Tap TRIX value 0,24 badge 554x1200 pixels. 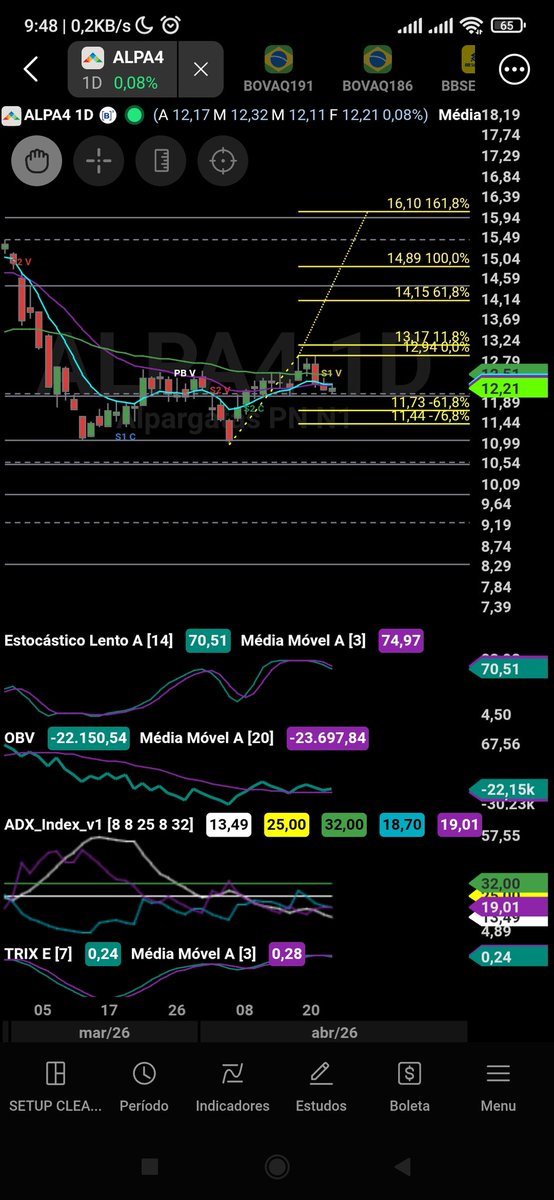click(x=104, y=954)
